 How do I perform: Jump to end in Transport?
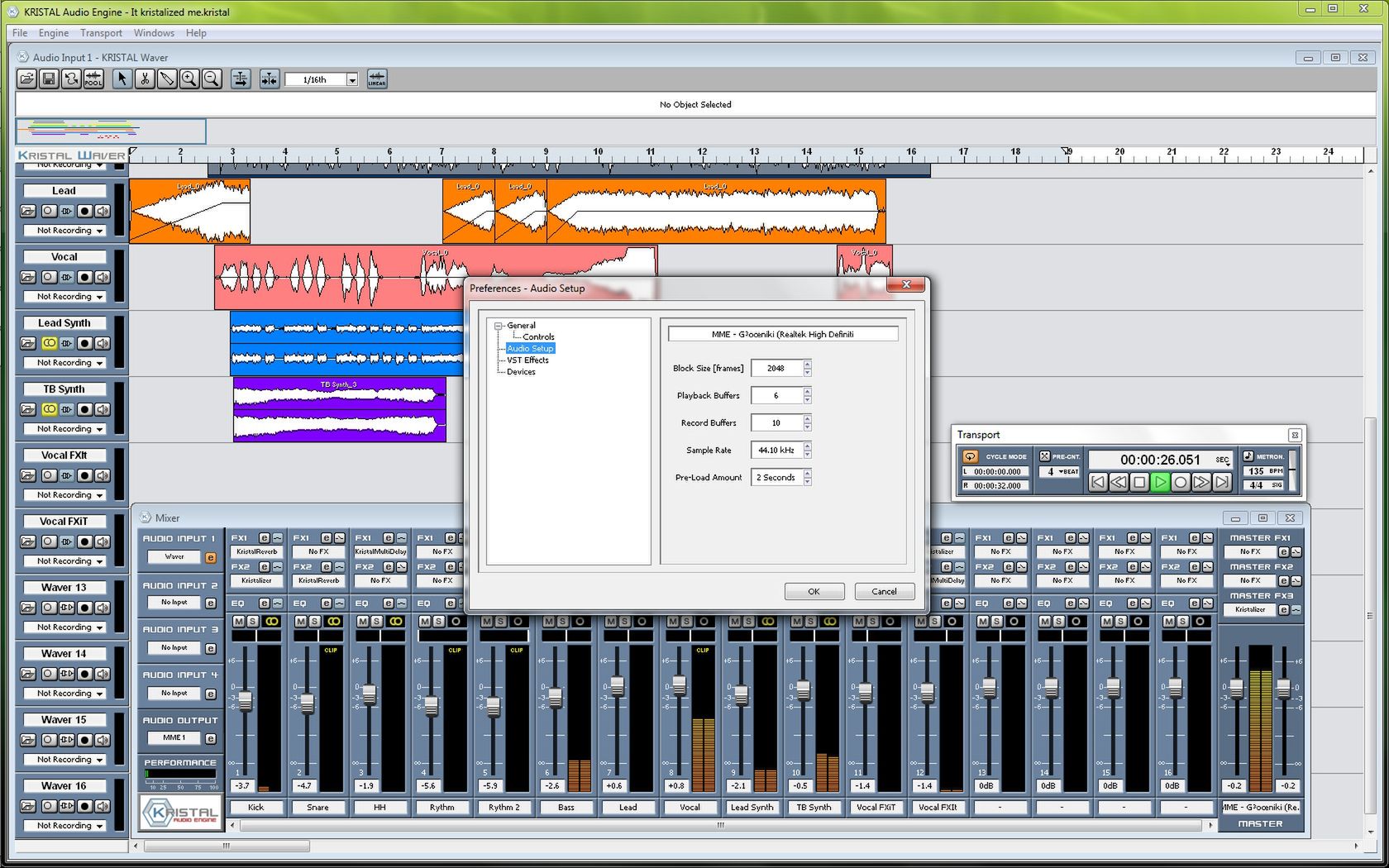coord(1222,482)
